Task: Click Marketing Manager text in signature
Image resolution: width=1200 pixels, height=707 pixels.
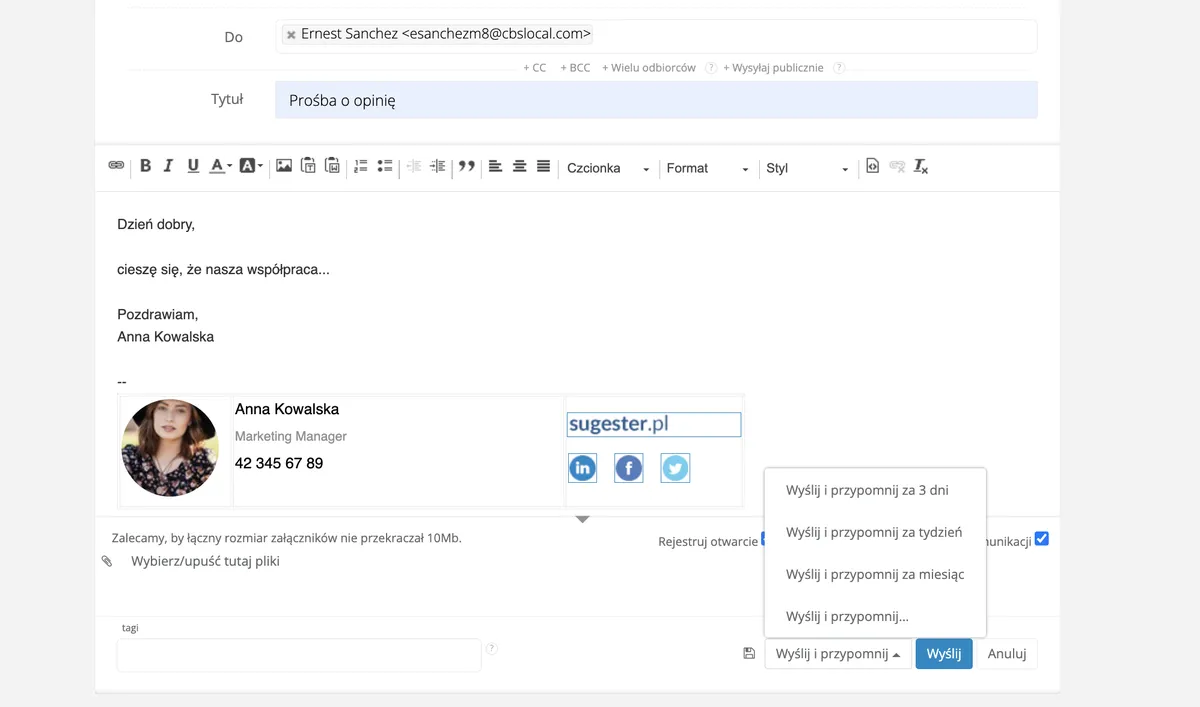Action: click(x=291, y=436)
